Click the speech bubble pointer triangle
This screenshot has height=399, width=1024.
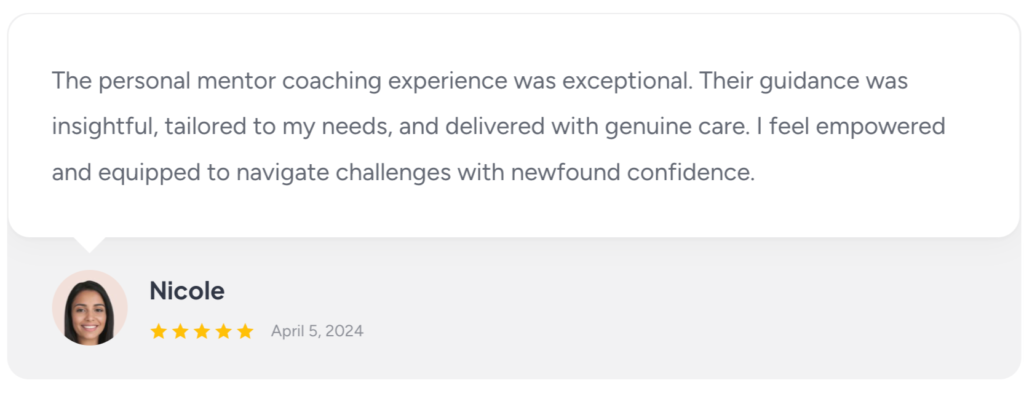click(x=89, y=245)
